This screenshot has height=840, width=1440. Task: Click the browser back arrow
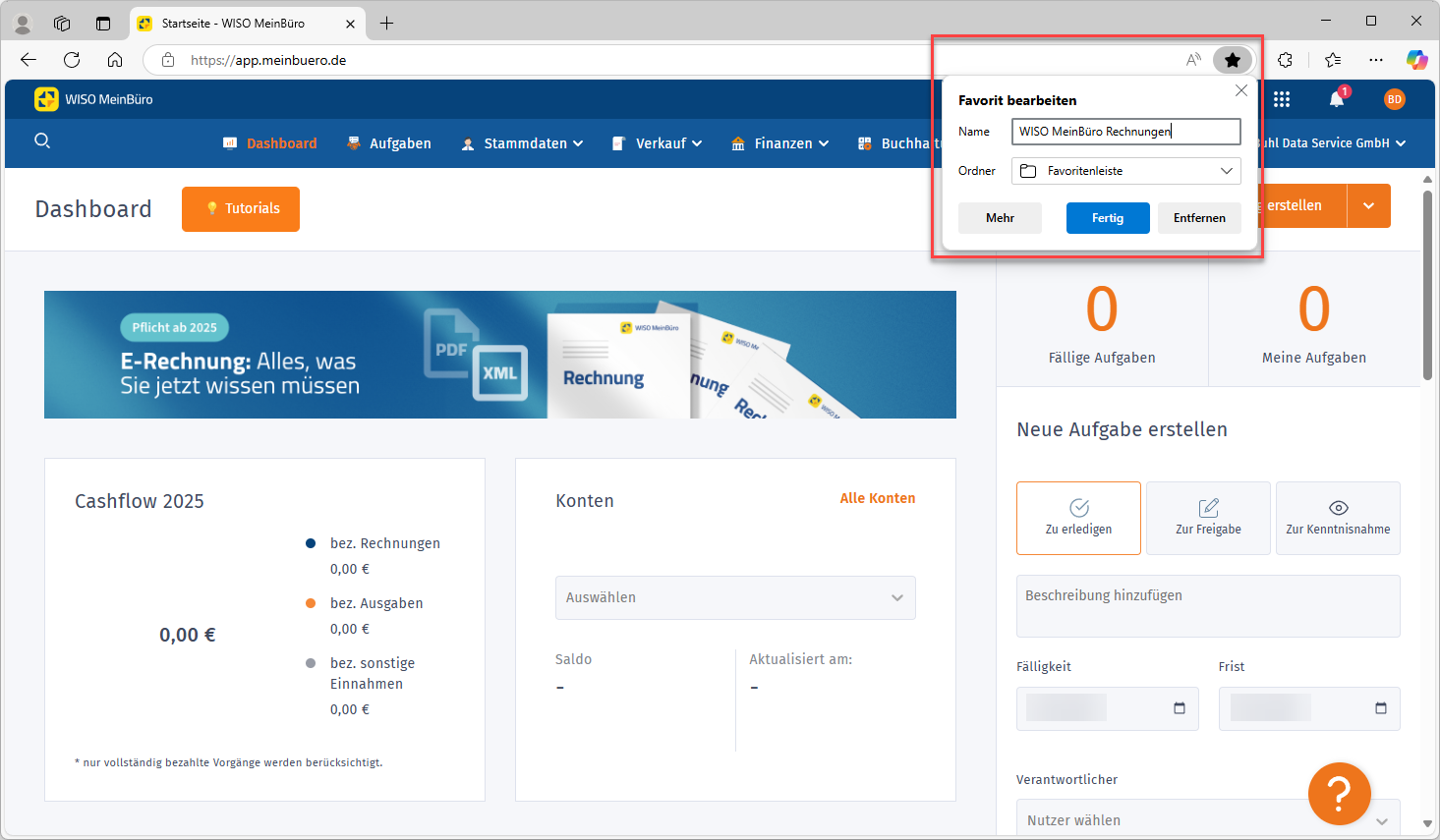click(29, 60)
